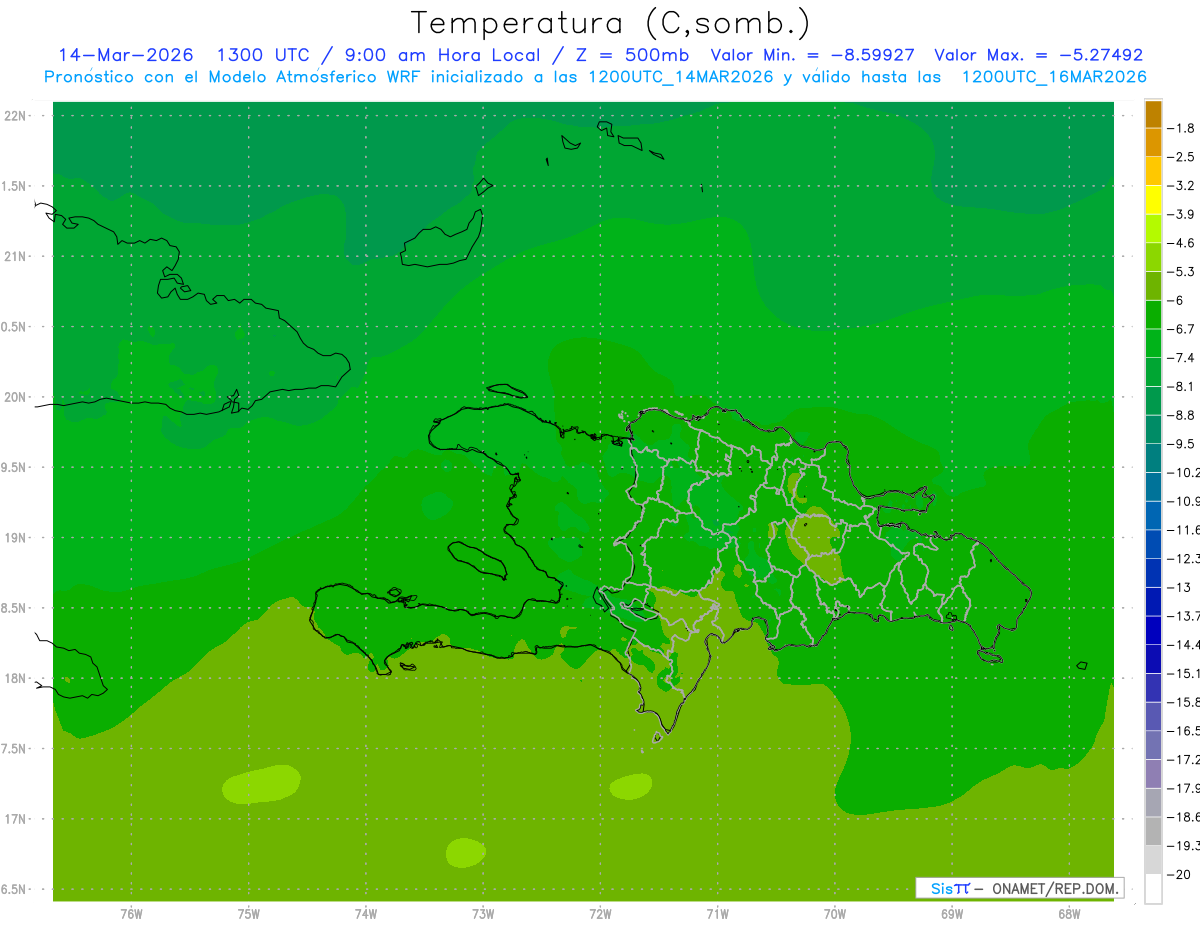The image size is (1200, 927).
Task: Click the 76W longitude label
Action: pyautogui.click(x=131, y=914)
